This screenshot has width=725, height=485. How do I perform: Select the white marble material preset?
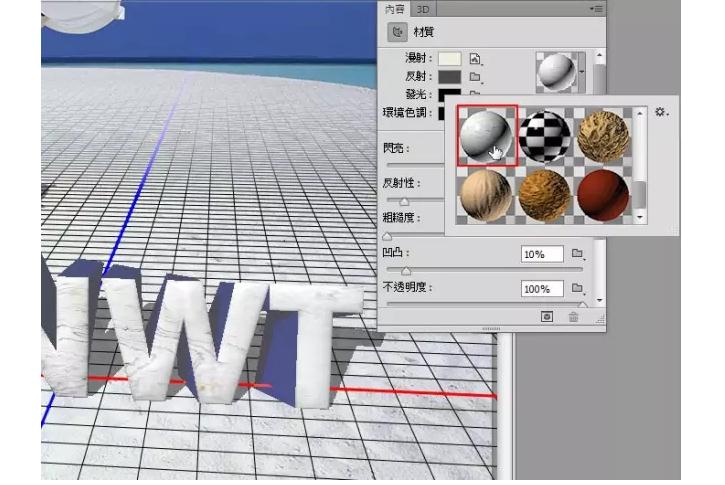click(485, 135)
